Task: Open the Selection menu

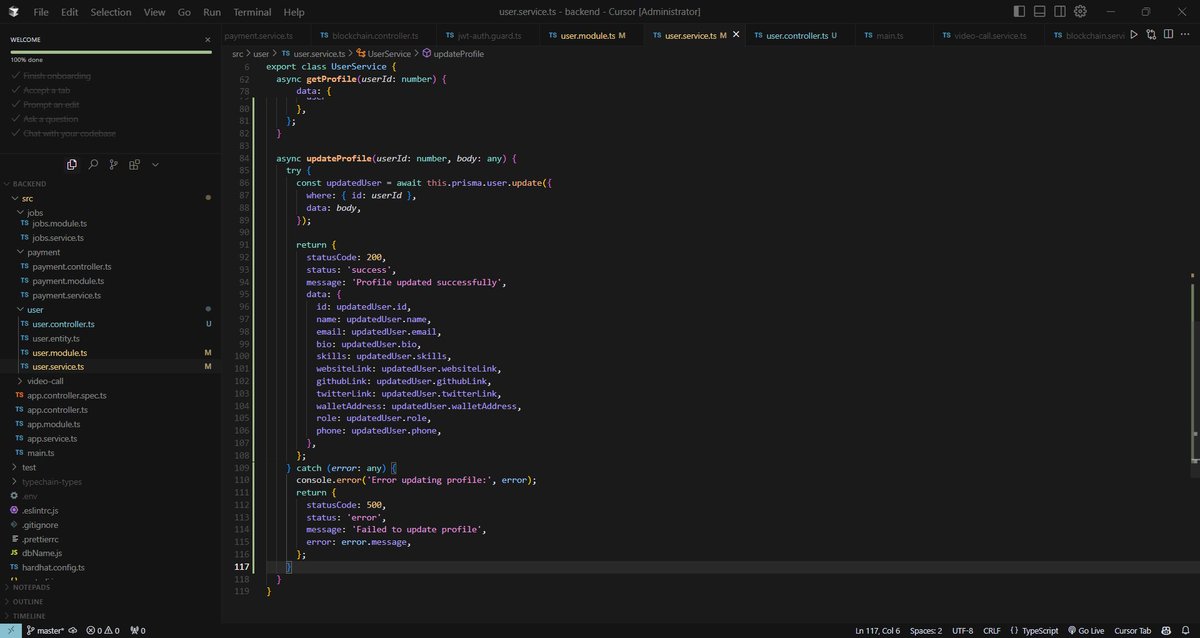Action: [x=110, y=12]
